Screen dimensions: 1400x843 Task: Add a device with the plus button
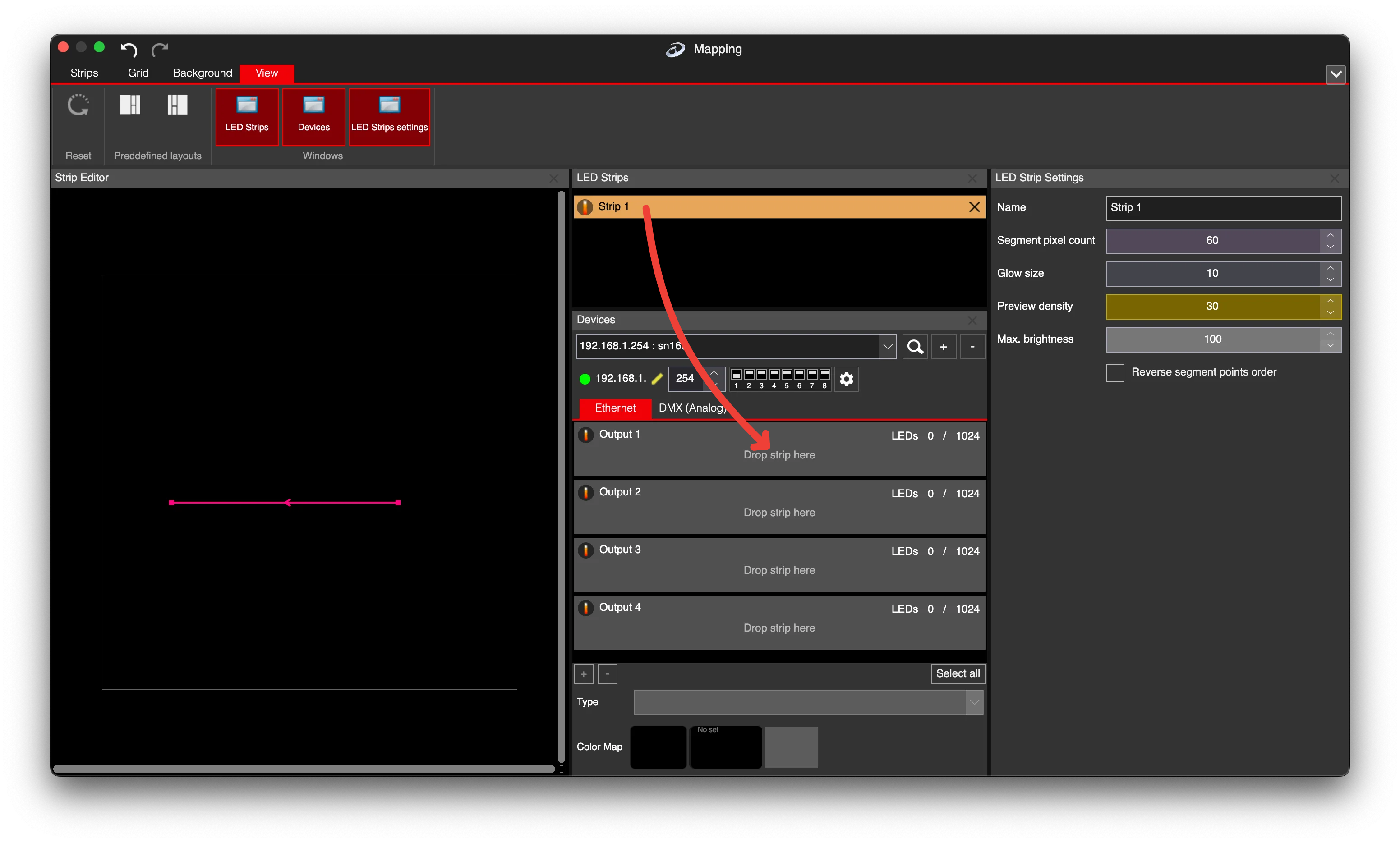click(x=943, y=347)
